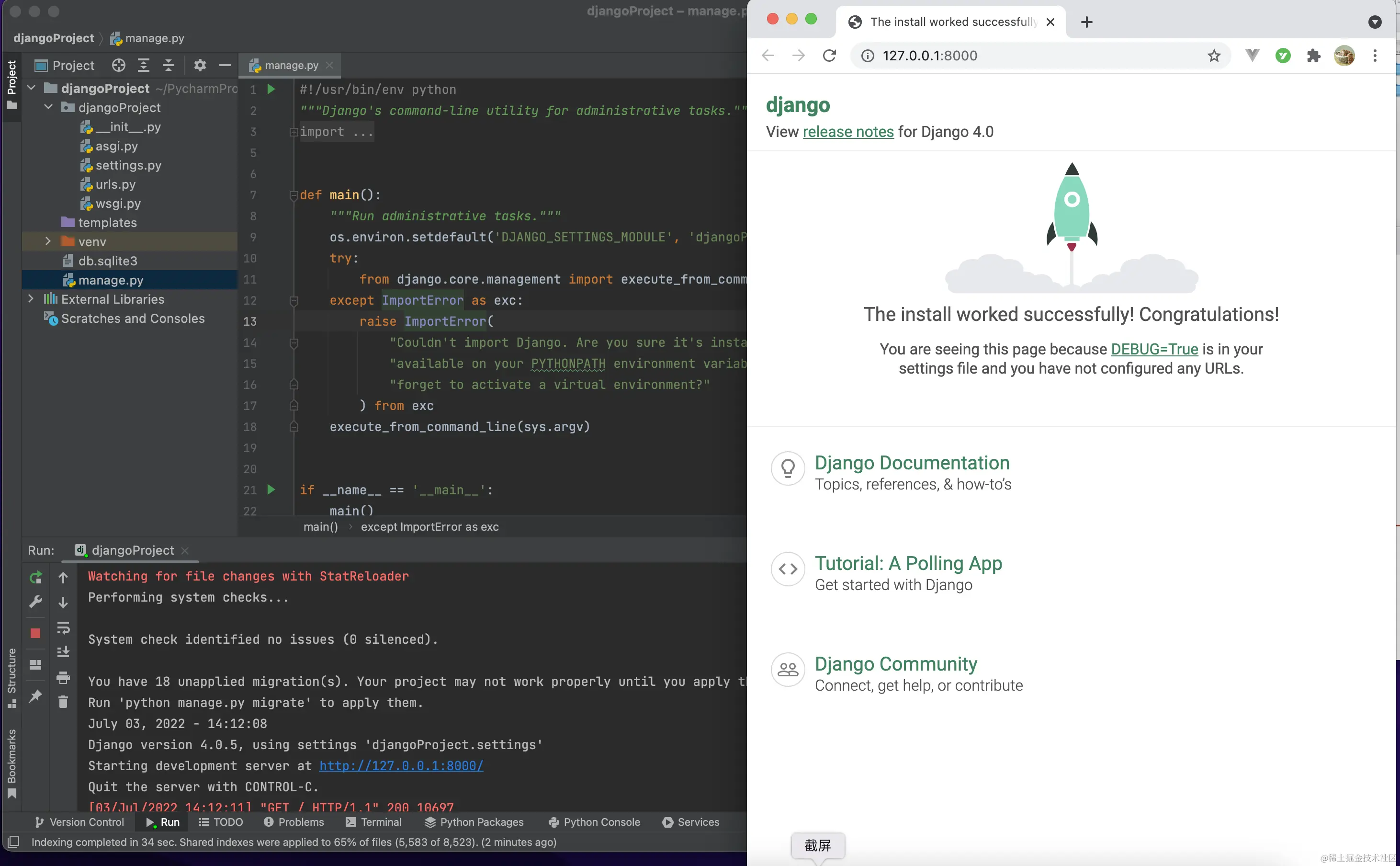Click the print icon in Run toolbar
The height and width of the screenshot is (866, 1400).
[63, 678]
